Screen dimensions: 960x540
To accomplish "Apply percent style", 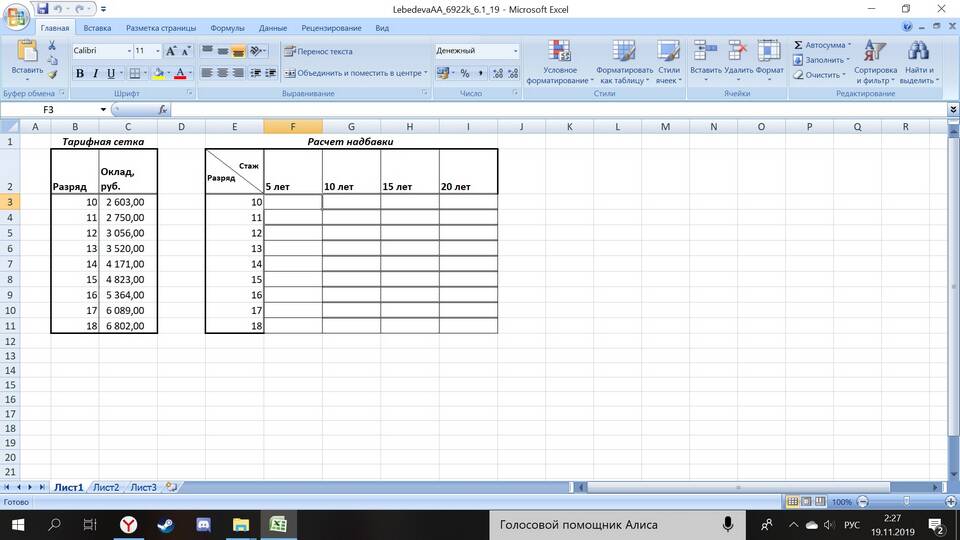I will pos(465,73).
